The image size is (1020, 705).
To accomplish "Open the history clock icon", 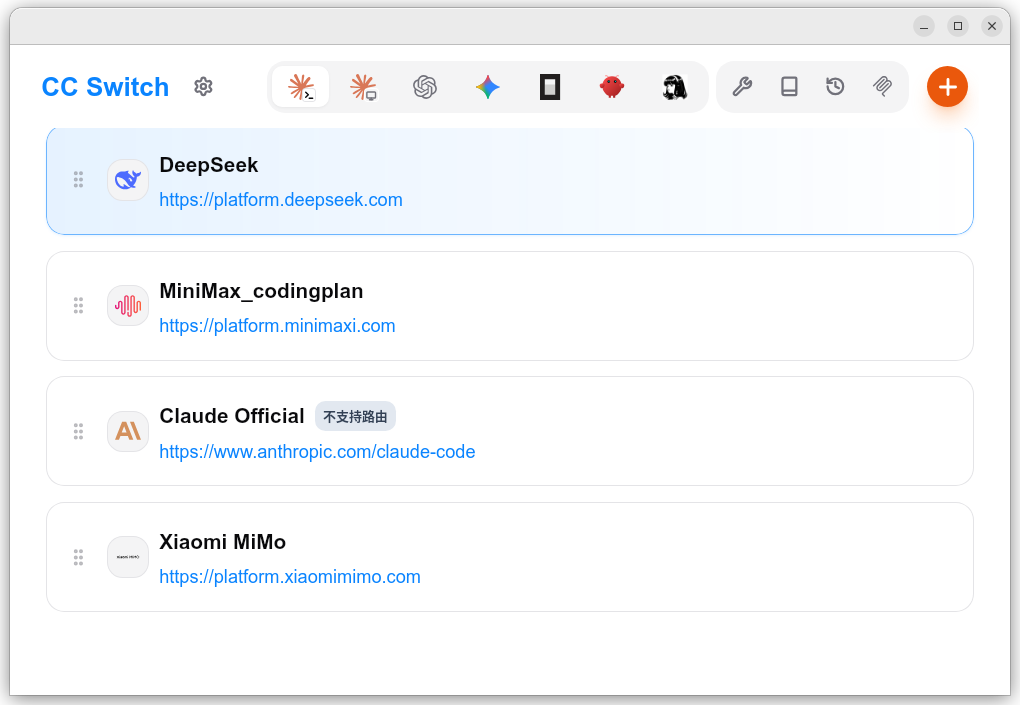I will (835, 86).
